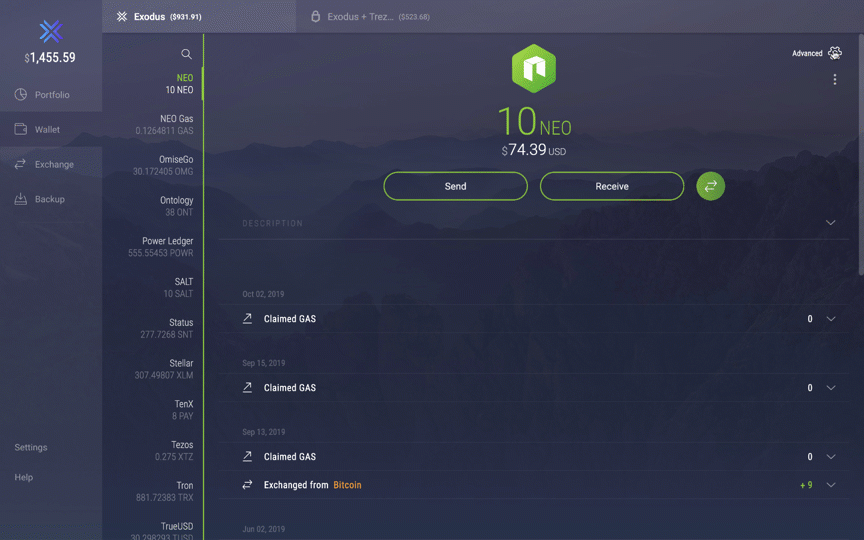
Task: Open Settings in the sidebar
Action: 31,447
